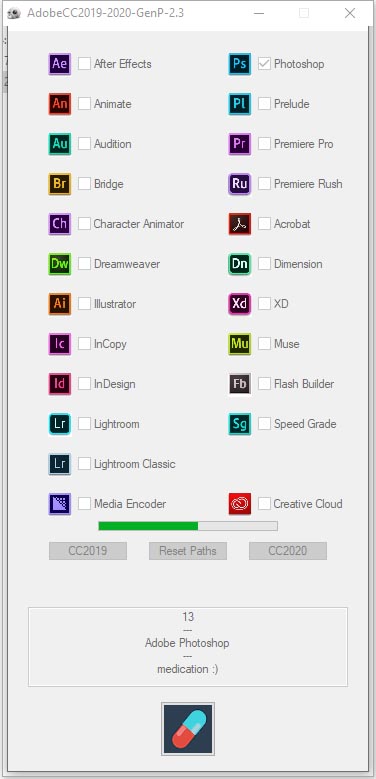376x779 pixels.
Task: Check the Prelude checkbox
Action: click(x=264, y=103)
